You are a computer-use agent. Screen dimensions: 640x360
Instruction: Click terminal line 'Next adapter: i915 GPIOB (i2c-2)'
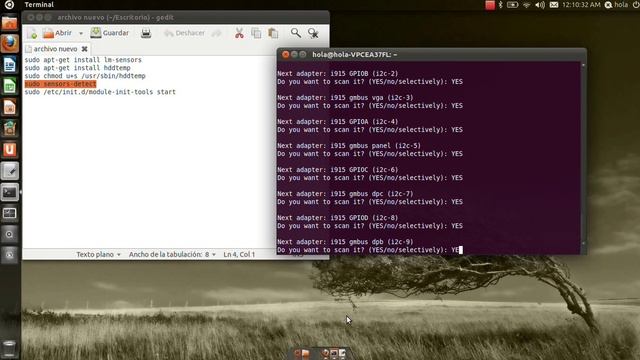coord(338,73)
